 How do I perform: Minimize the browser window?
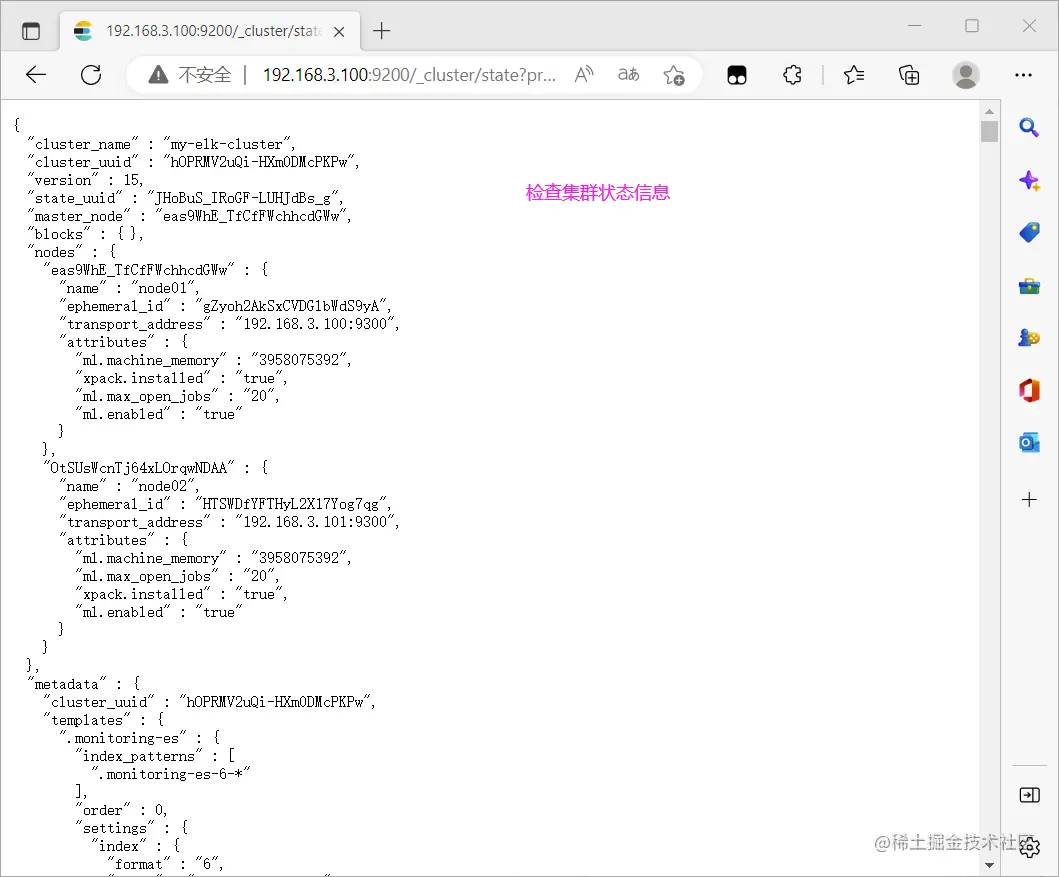click(914, 26)
